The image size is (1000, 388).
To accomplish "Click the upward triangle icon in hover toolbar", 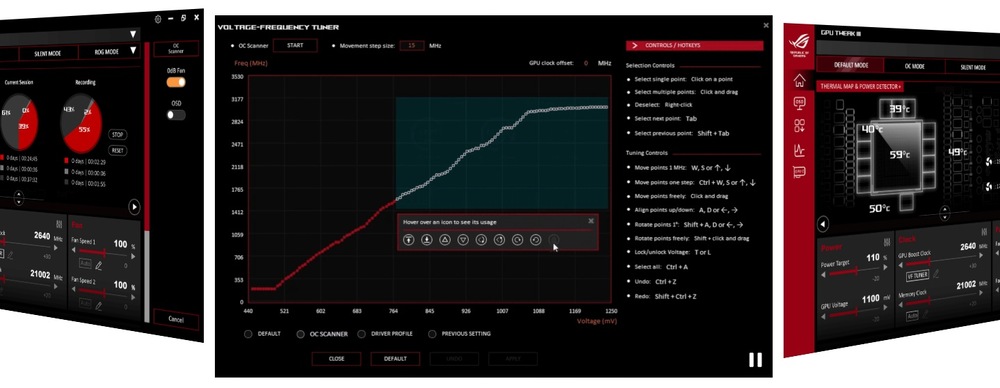I will tap(445, 240).
